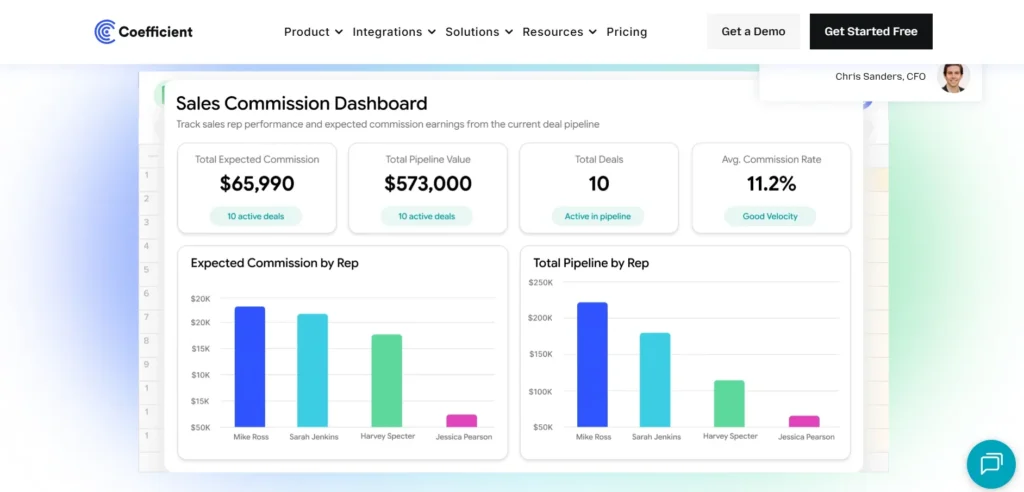Click the 11.2% commission rate value

[x=771, y=184]
